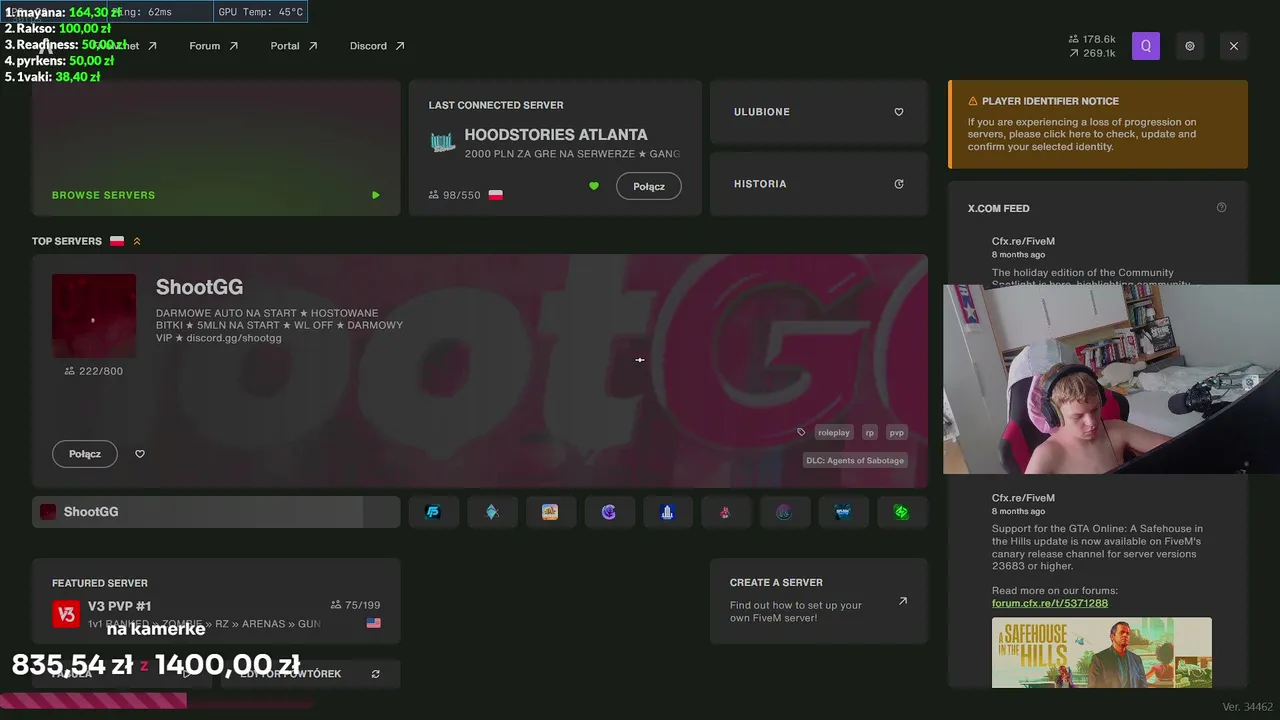Click the US flag on V3 PVP #1
Image resolution: width=1280 pixels, height=720 pixels.
[x=373, y=623]
